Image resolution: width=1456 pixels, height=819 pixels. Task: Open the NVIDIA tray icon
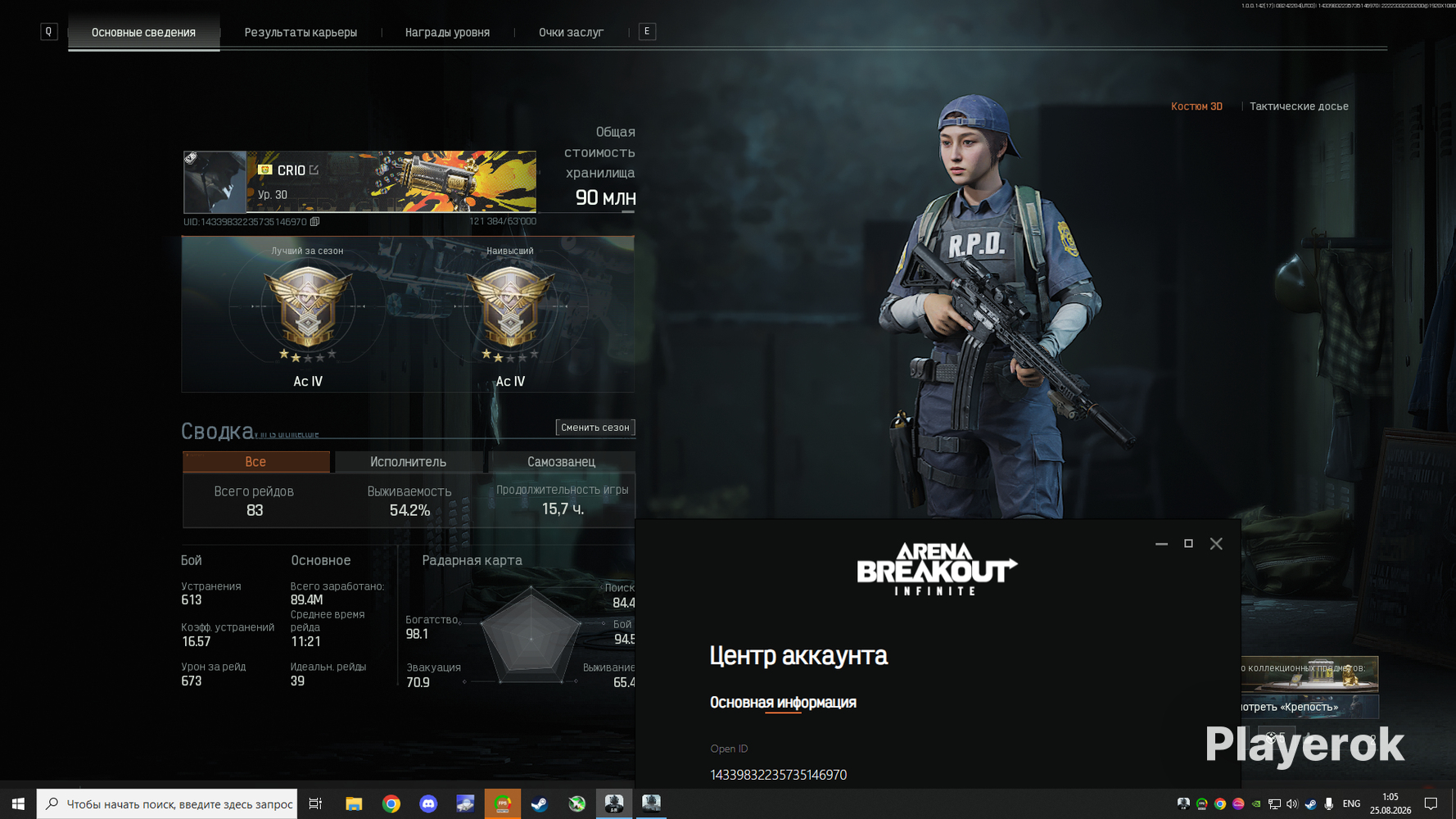click(x=1256, y=804)
